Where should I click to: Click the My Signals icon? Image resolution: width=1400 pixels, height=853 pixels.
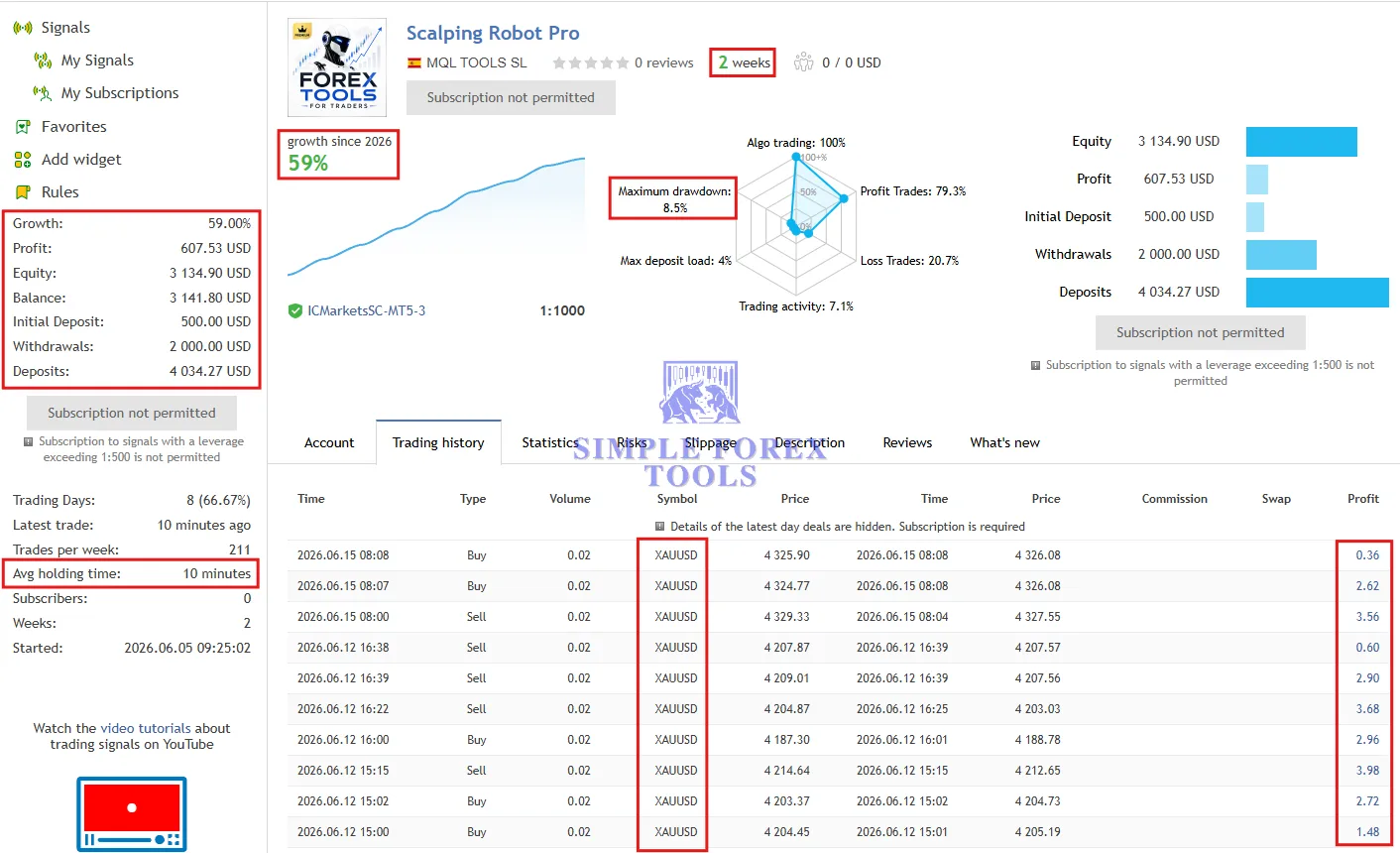[x=43, y=61]
